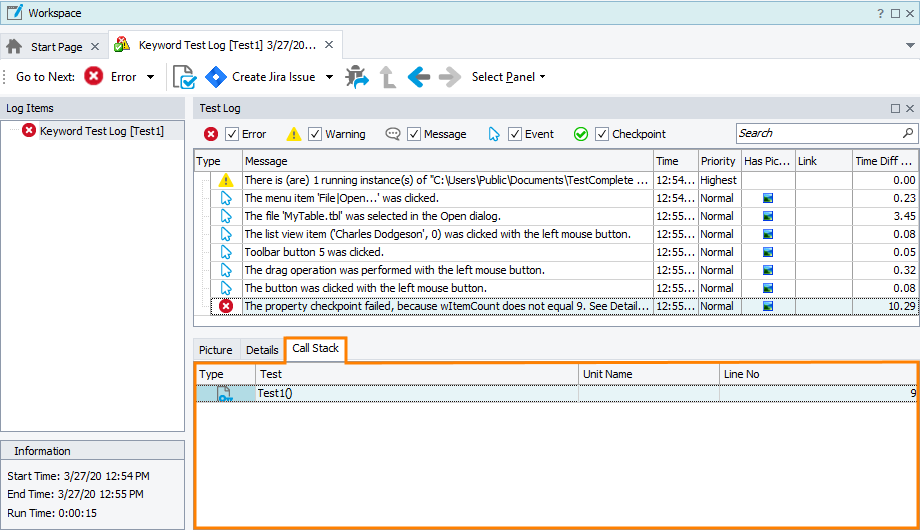Click the red Error icon in Go to Next

click(x=93, y=77)
